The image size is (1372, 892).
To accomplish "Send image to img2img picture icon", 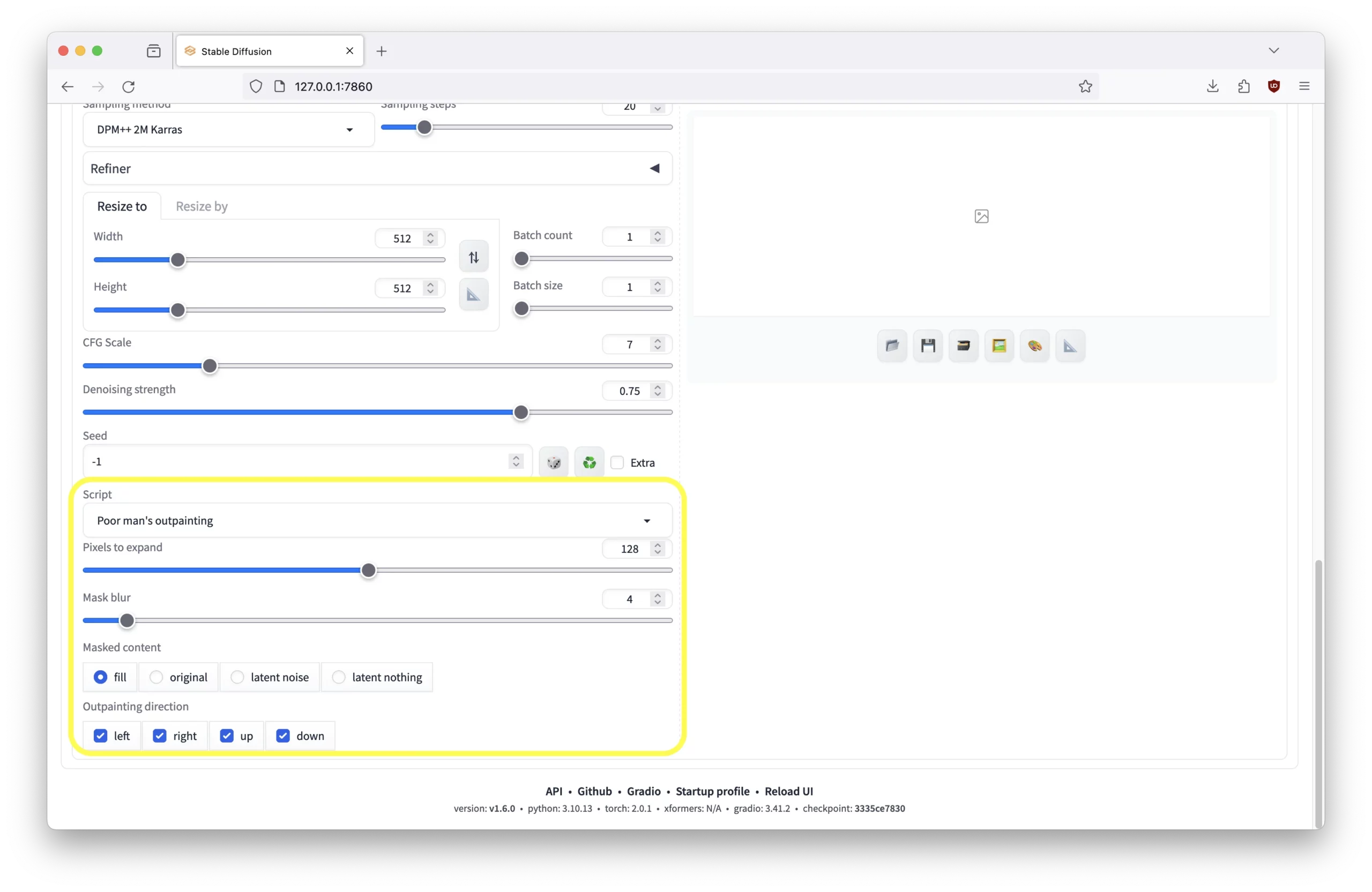I will click(999, 346).
